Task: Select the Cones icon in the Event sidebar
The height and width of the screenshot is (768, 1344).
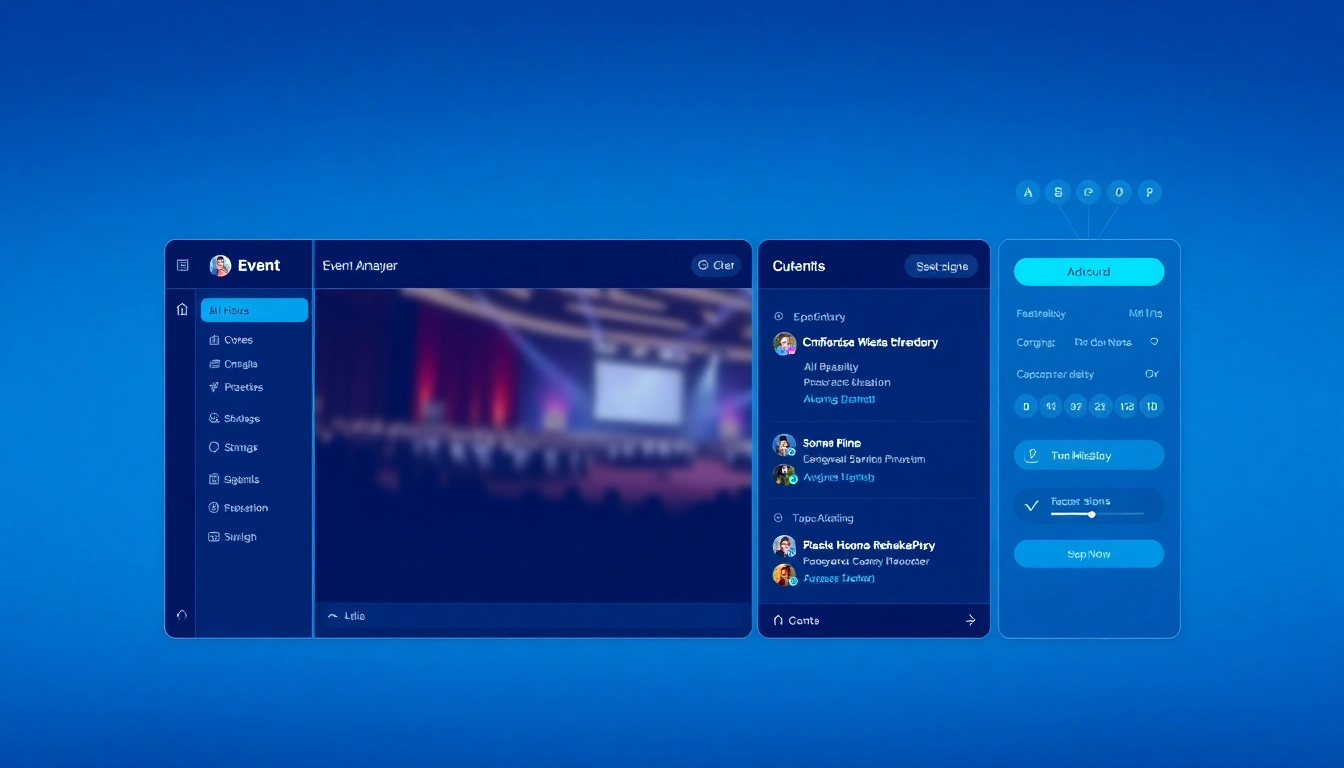Action: 213,339
